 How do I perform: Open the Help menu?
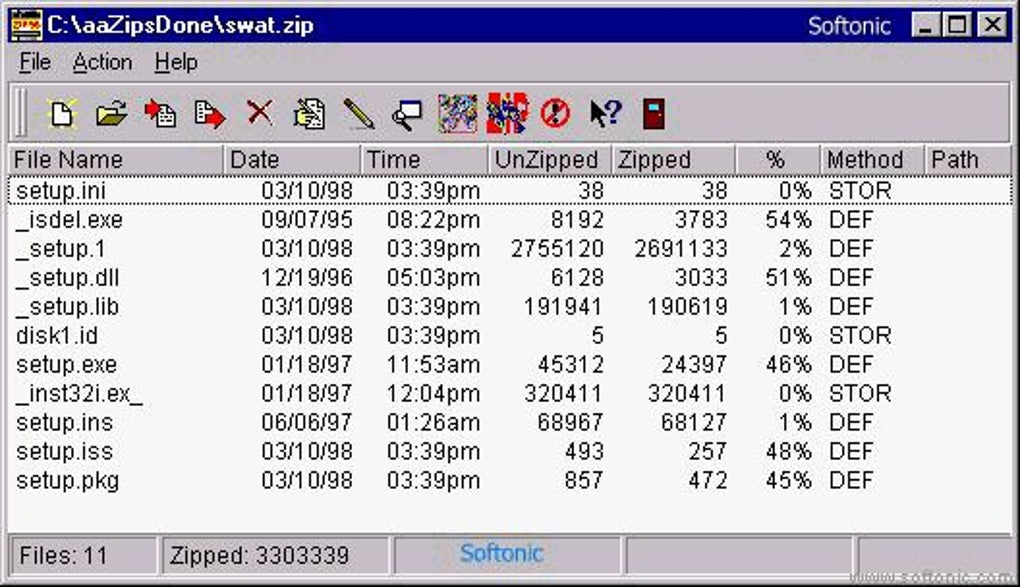176,62
